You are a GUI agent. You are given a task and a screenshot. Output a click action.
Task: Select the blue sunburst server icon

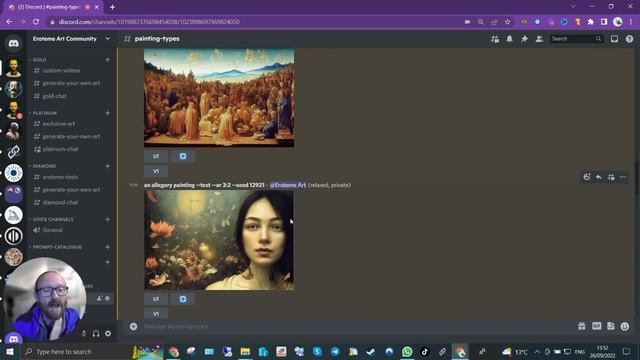[13, 173]
